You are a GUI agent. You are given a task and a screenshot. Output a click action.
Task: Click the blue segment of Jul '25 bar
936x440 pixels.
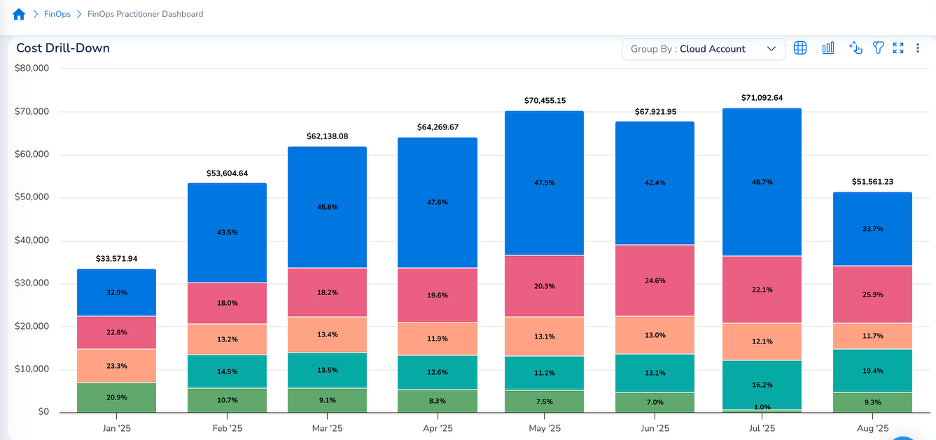point(762,182)
